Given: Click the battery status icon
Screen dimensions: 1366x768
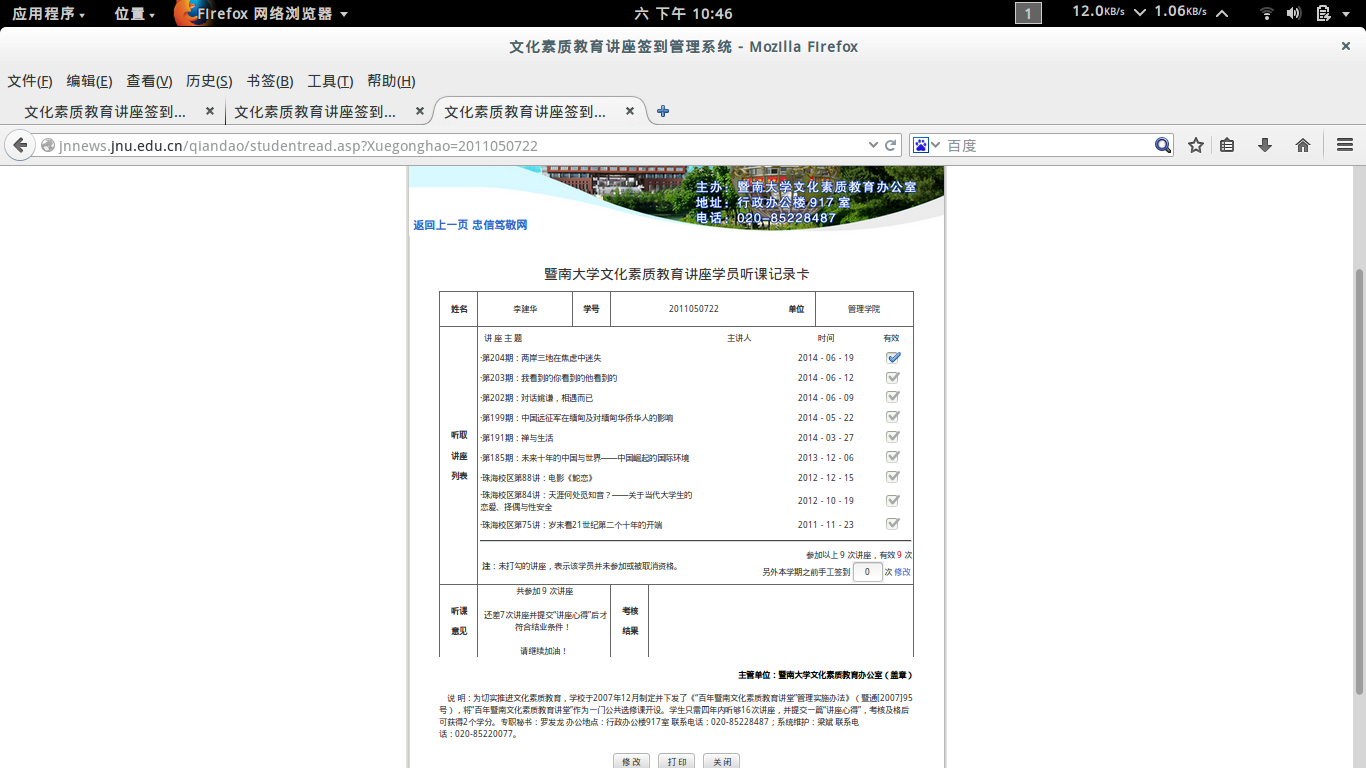Looking at the screenshot, I should pos(1323,13).
